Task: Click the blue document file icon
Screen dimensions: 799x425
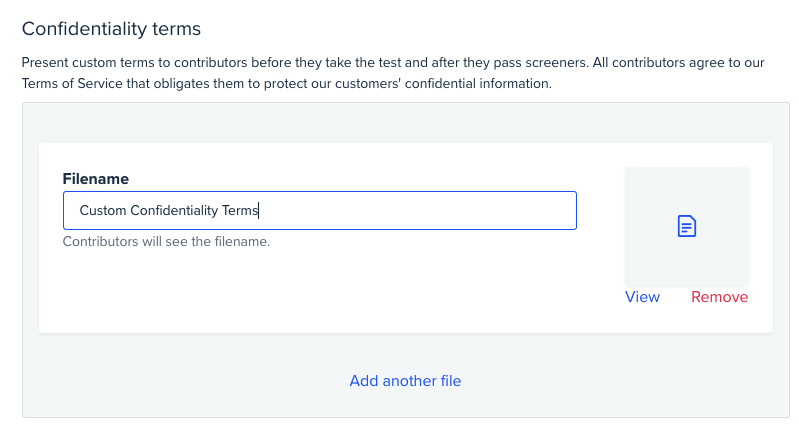Action: tap(686, 226)
